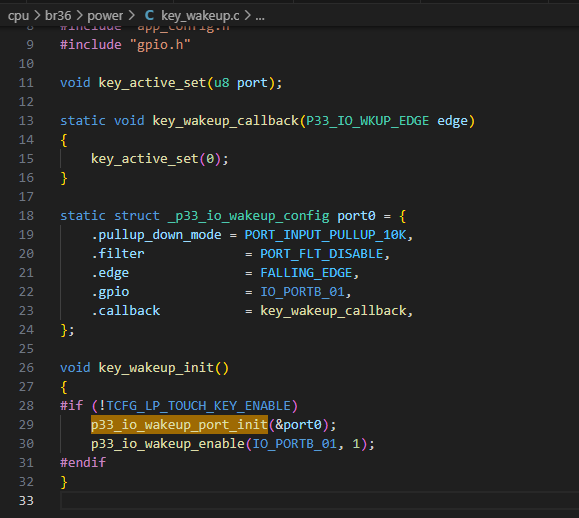Click key_wakeup_callback value on line 23
The width and height of the screenshot is (579, 518).
[333, 311]
